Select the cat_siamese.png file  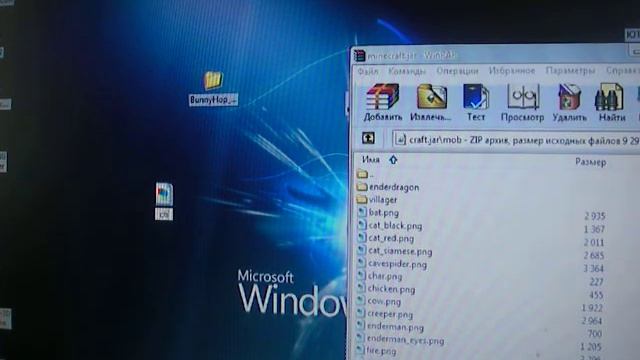tap(395, 251)
